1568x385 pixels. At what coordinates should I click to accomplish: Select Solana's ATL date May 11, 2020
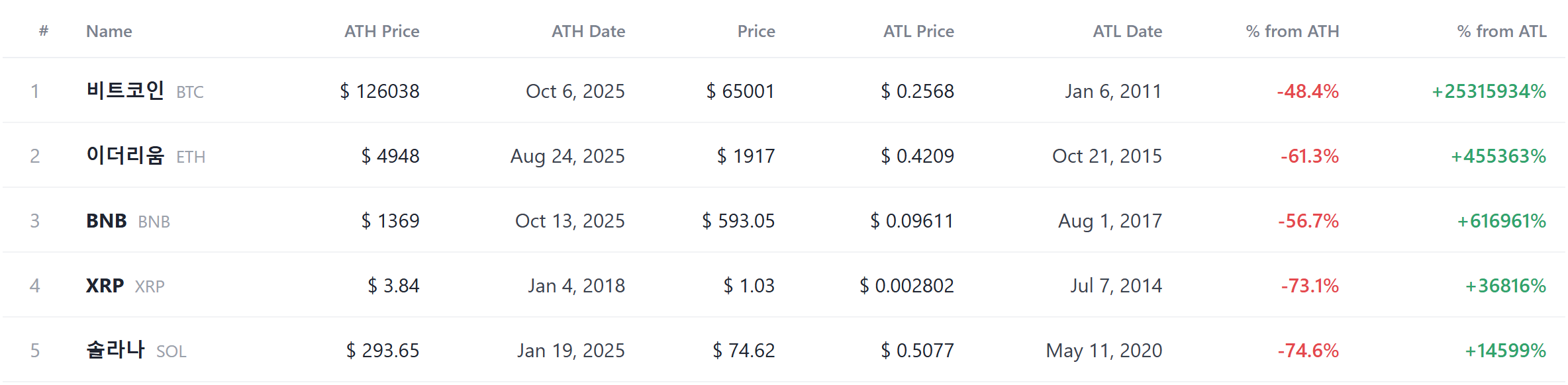click(1104, 350)
